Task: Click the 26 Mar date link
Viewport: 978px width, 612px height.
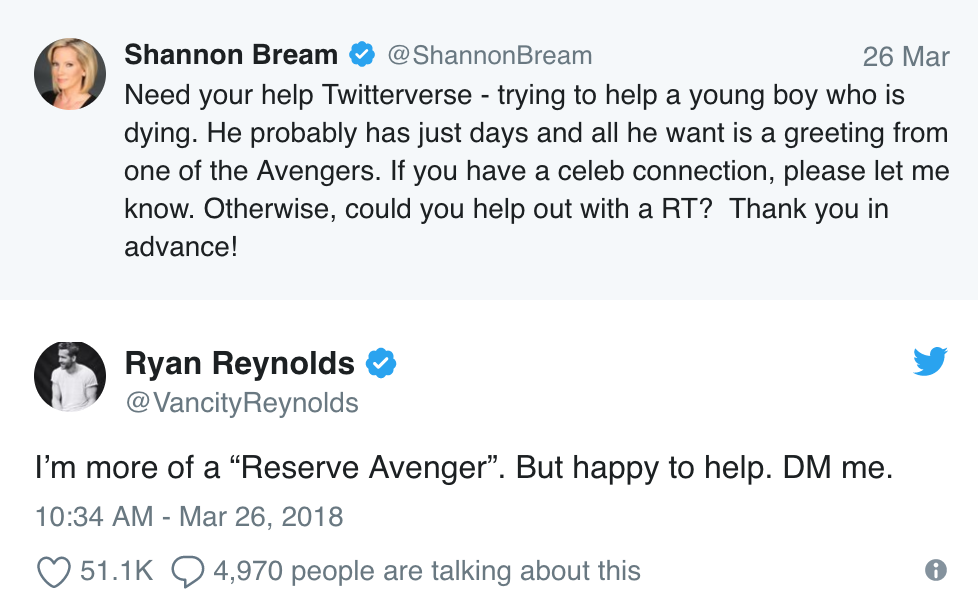Action: click(905, 56)
